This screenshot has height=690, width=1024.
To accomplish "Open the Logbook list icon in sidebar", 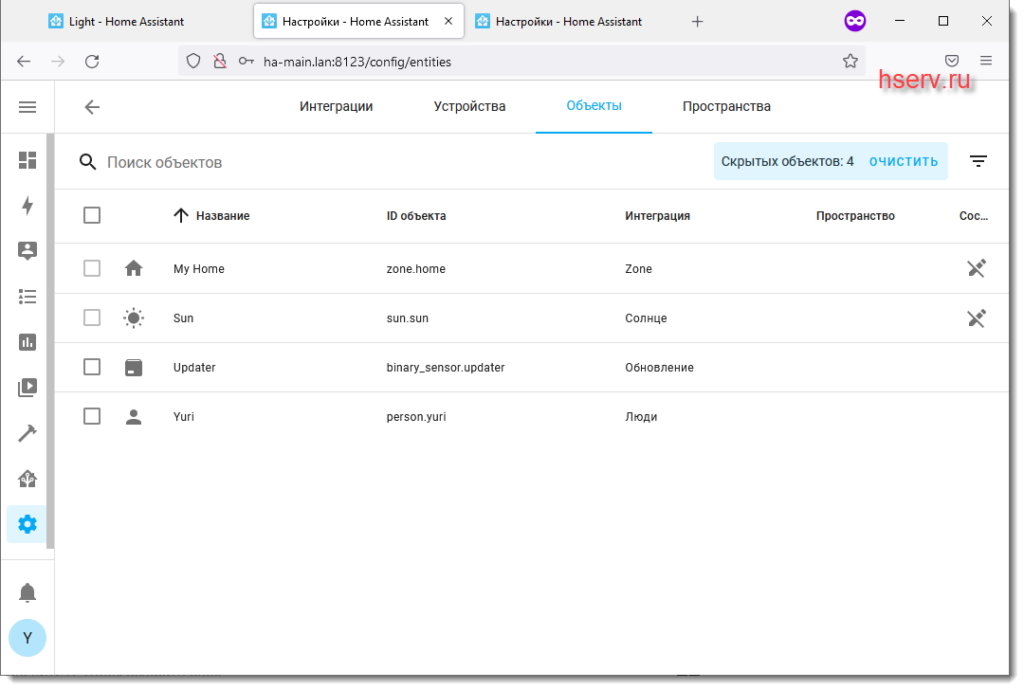I will (28, 296).
